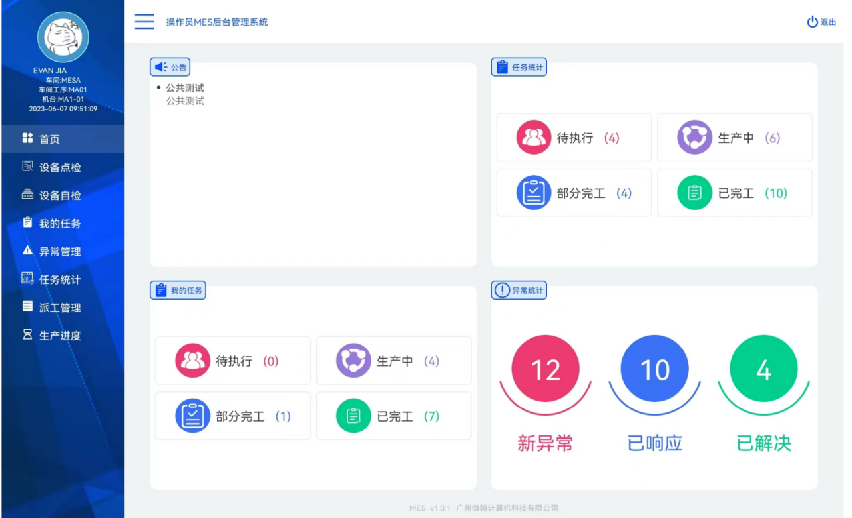The image size is (852, 518).
Task: Click the 已解决 label
Action: point(763,444)
